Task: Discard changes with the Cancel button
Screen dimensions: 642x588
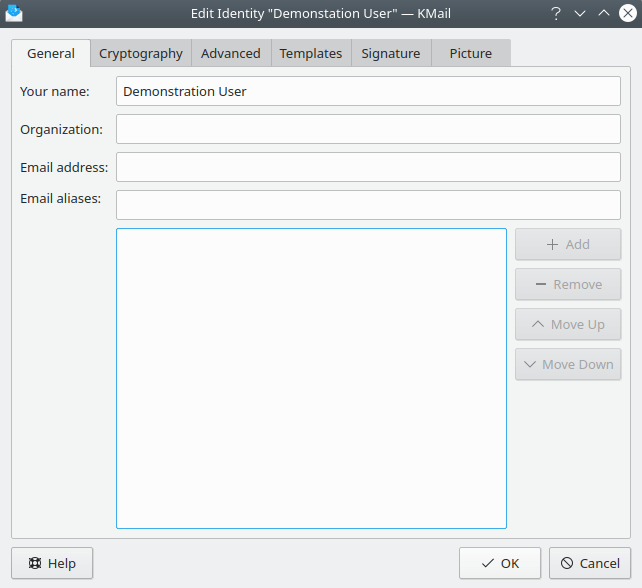Action: point(590,563)
